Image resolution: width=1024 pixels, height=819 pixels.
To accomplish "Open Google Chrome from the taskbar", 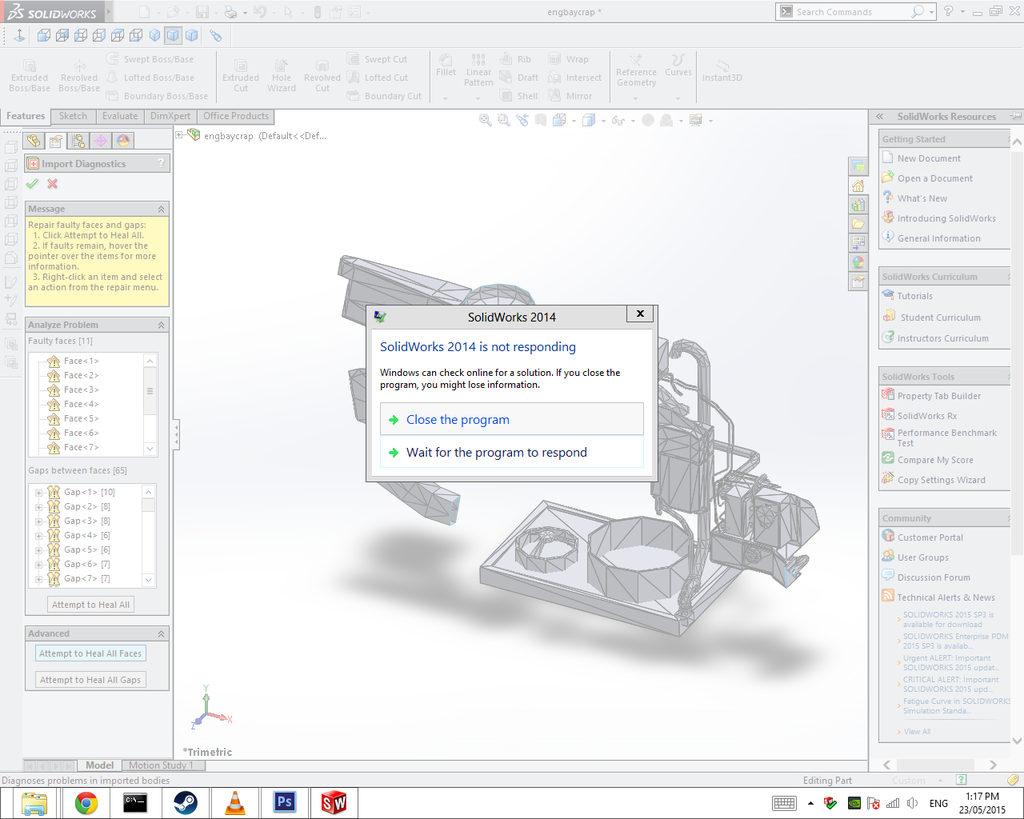I will tap(86, 803).
